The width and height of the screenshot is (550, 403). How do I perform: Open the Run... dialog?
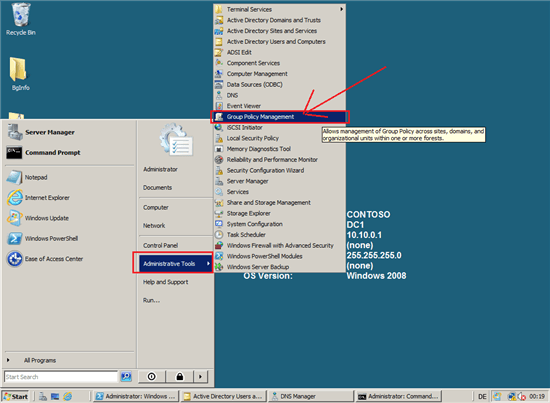click(x=151, y=300)
